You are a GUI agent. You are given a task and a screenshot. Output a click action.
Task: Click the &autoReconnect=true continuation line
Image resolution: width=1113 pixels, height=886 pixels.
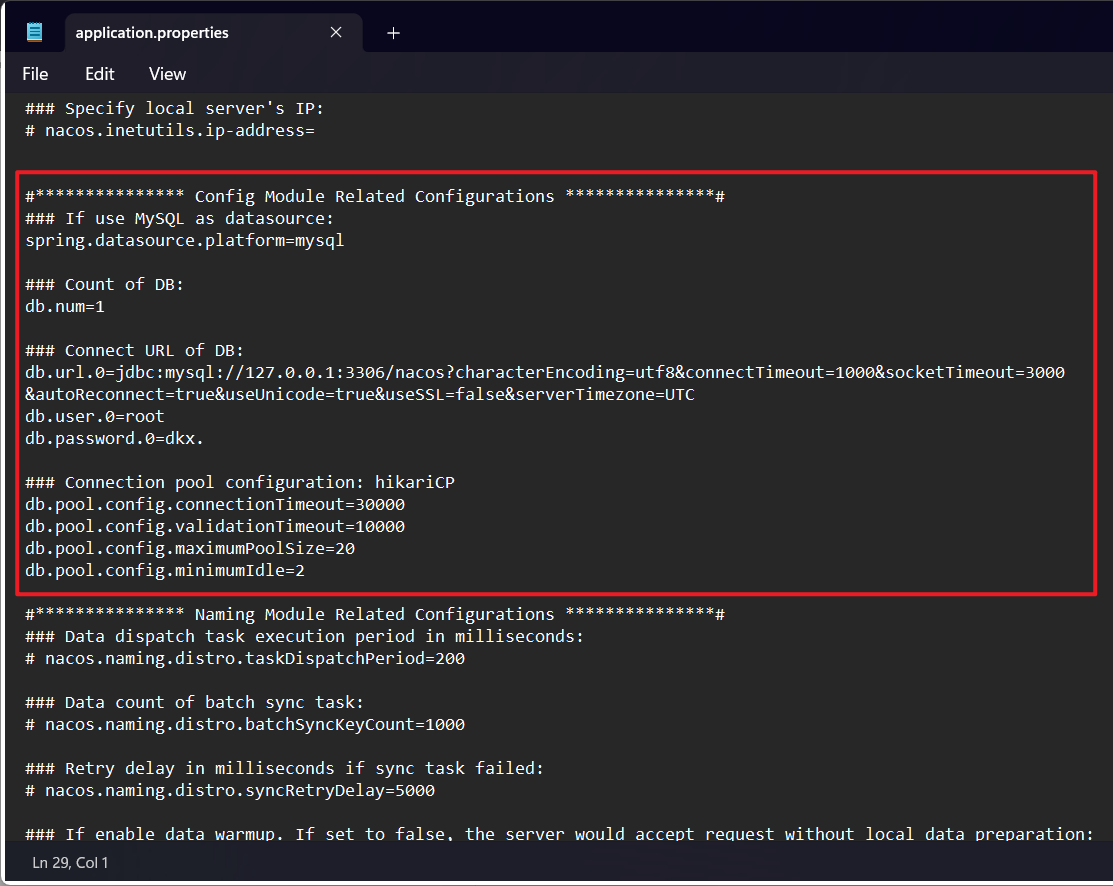(360, 395)
